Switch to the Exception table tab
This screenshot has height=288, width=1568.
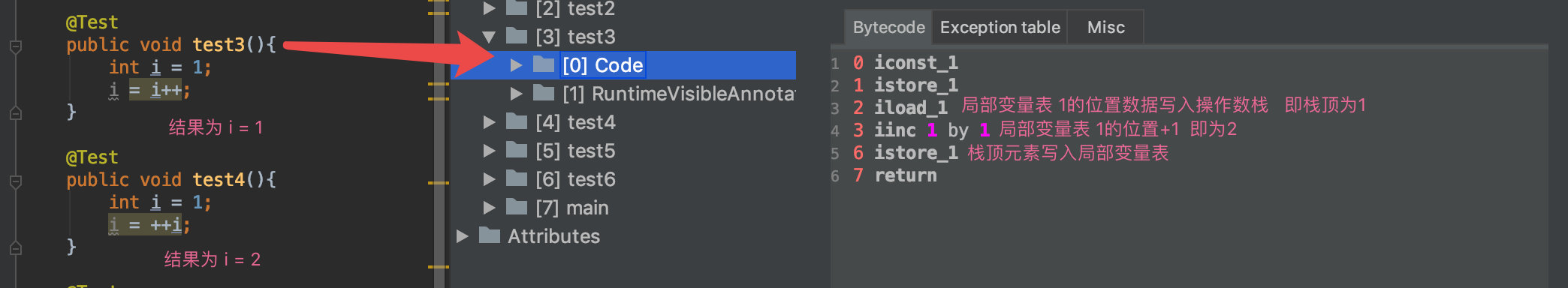[x=1000, y=28]
